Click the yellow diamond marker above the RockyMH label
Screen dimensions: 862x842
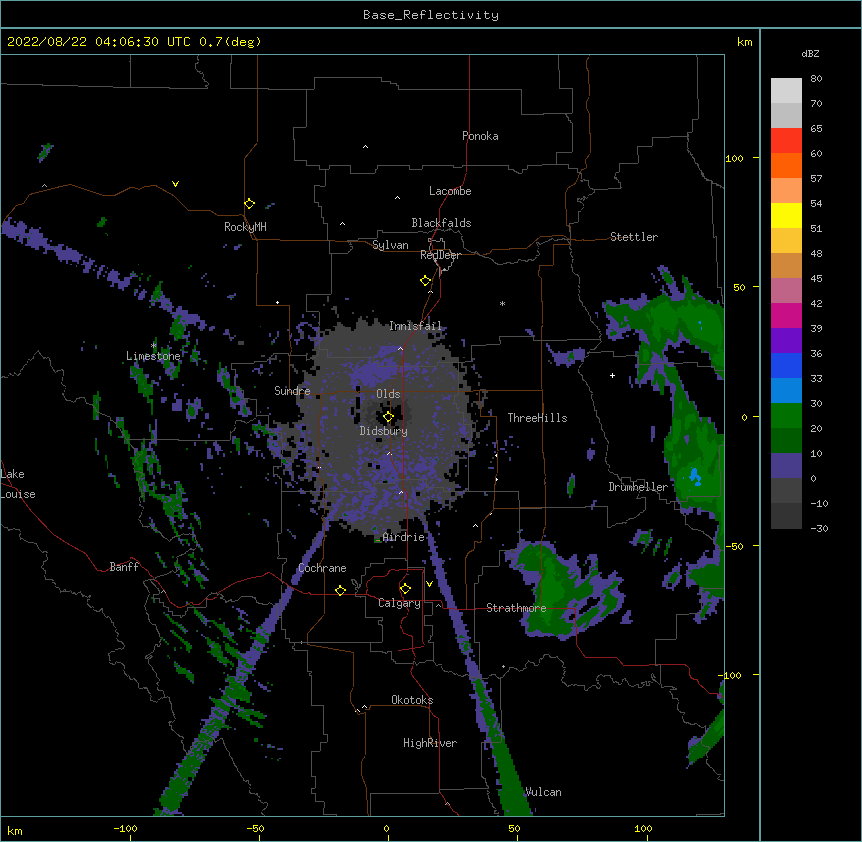[250, 204]
